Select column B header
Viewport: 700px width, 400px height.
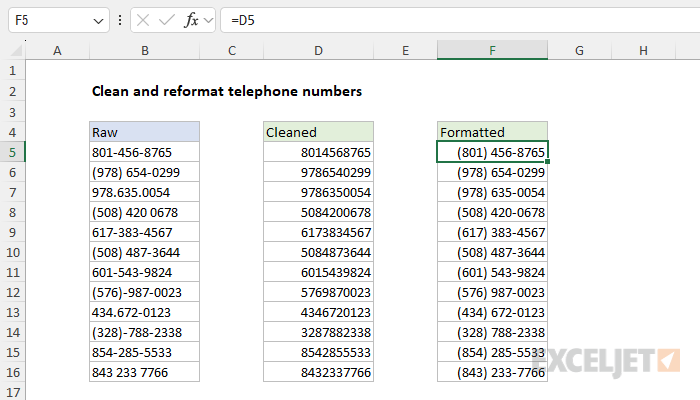[145, 50]
